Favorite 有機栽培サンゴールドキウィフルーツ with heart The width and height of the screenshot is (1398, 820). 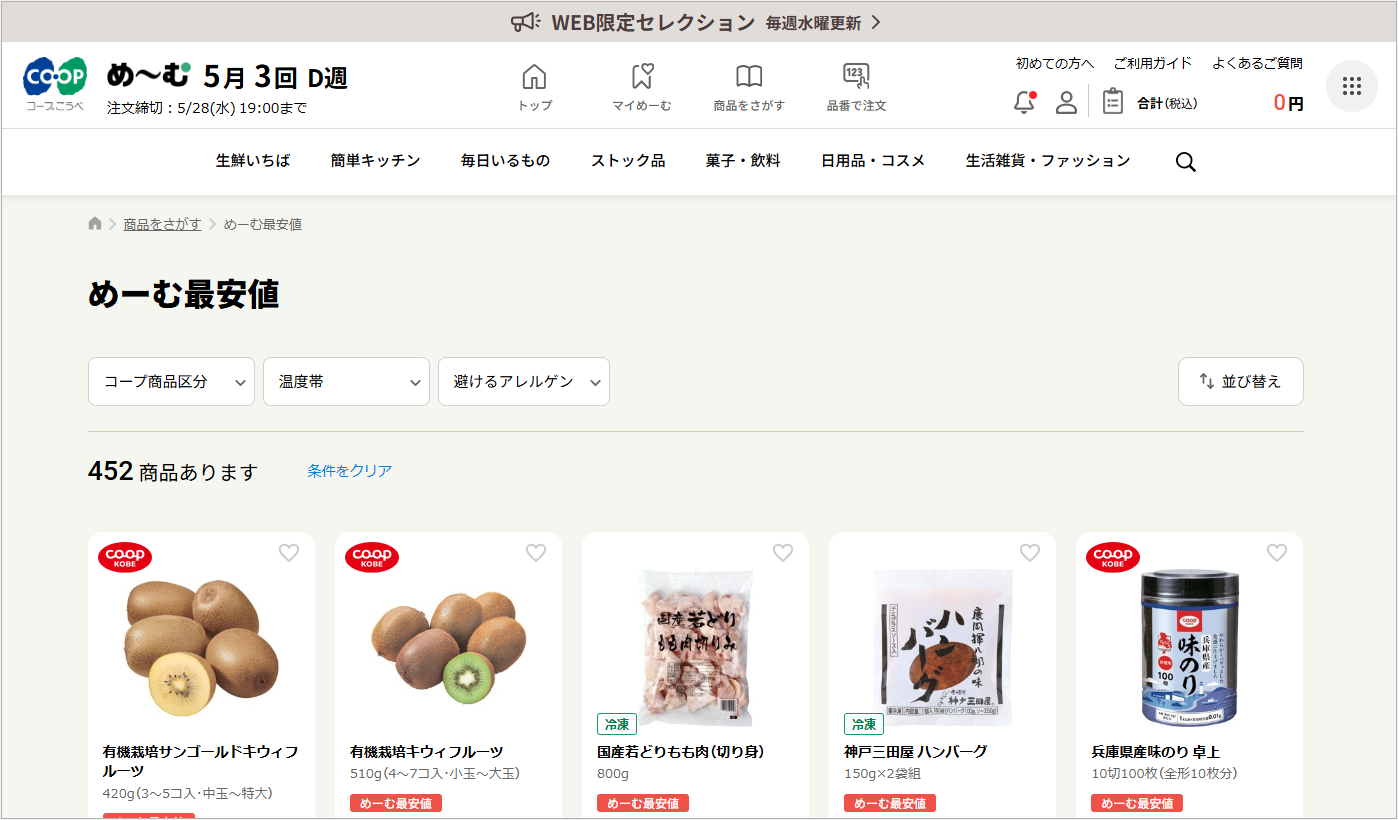pyautogui.click(x=289, y=553)
